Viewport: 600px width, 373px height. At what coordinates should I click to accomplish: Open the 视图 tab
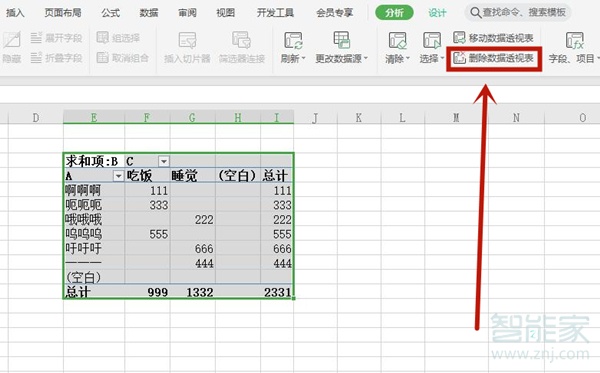(225, 13)
